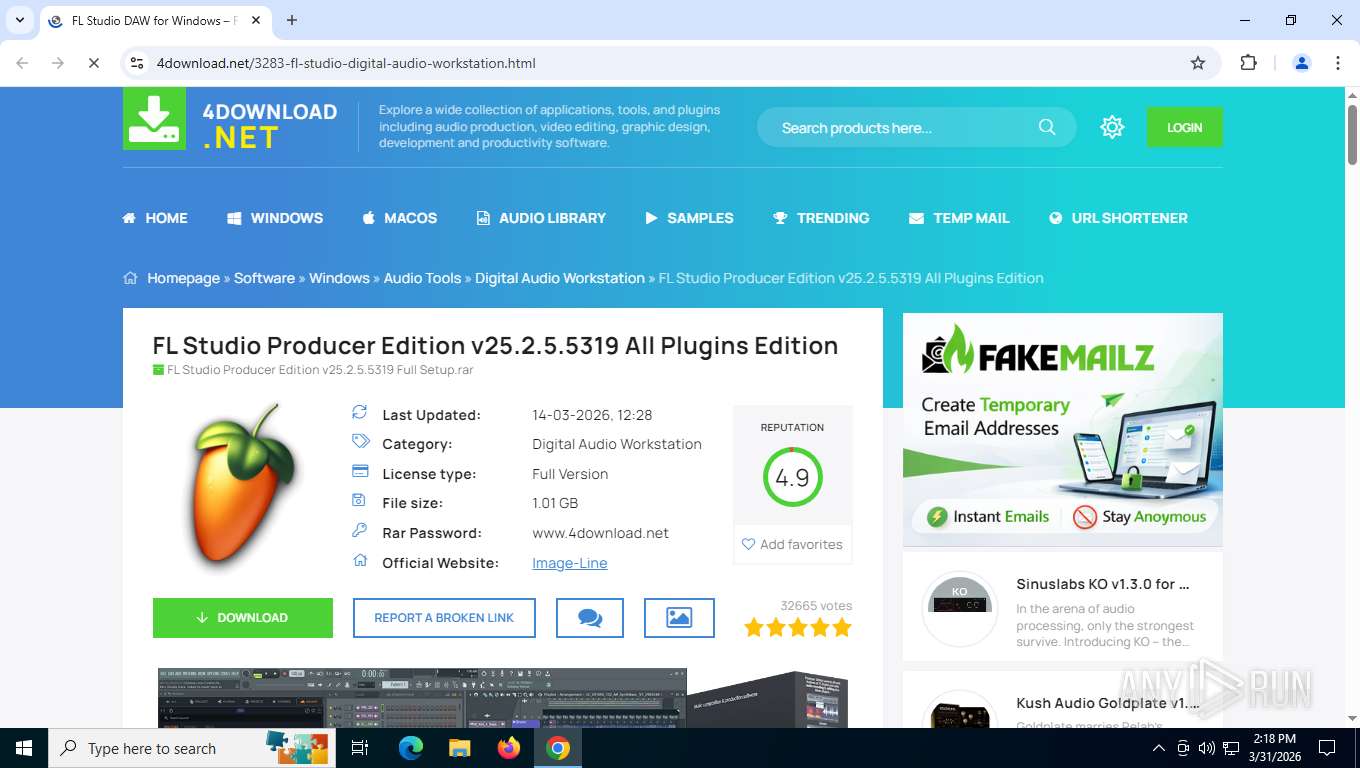Click the Windows breadcrumb link
The height and width of the screenshot is (768, 1360).
339,278
